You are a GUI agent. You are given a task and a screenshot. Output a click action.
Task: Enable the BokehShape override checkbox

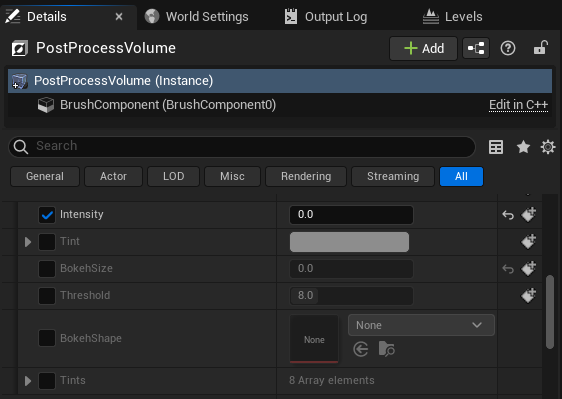pos(47,338)
